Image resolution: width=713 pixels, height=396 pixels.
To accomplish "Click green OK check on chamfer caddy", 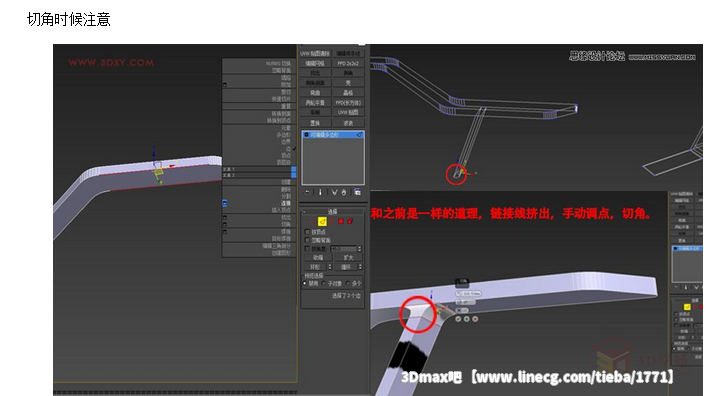I will point(458,319).
